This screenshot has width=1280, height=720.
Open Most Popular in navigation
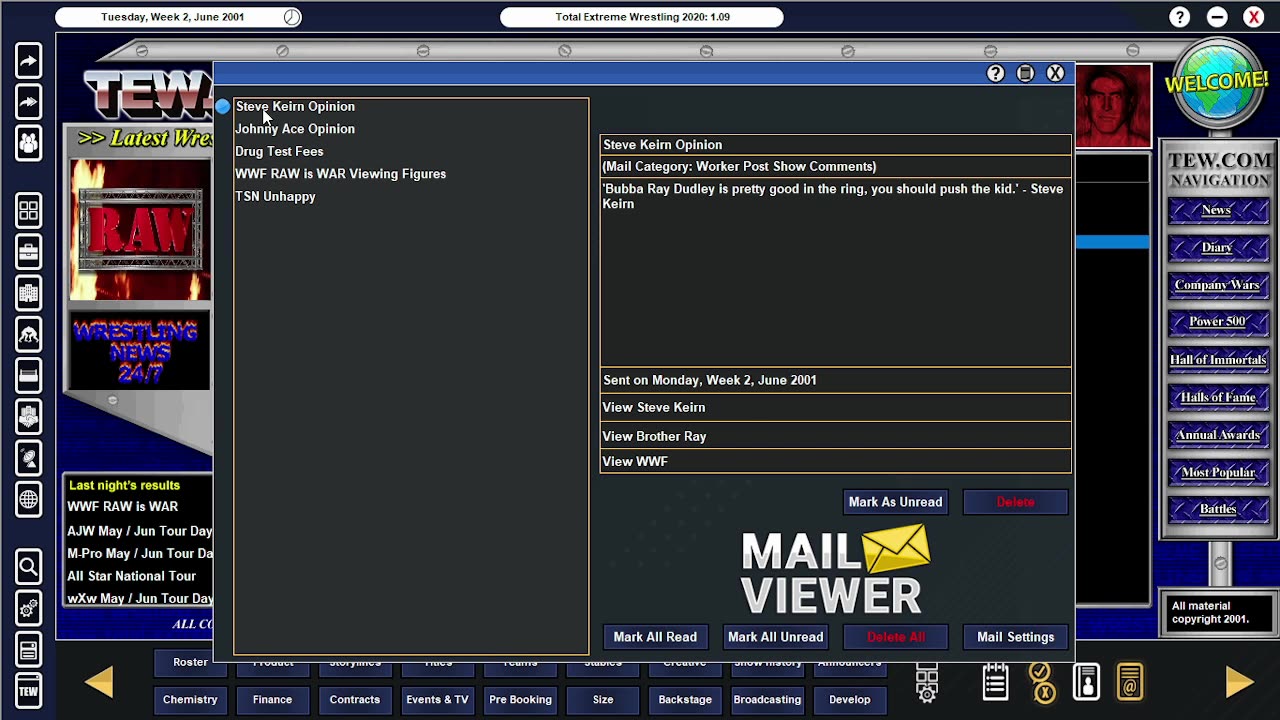[x=1217, y=472]
